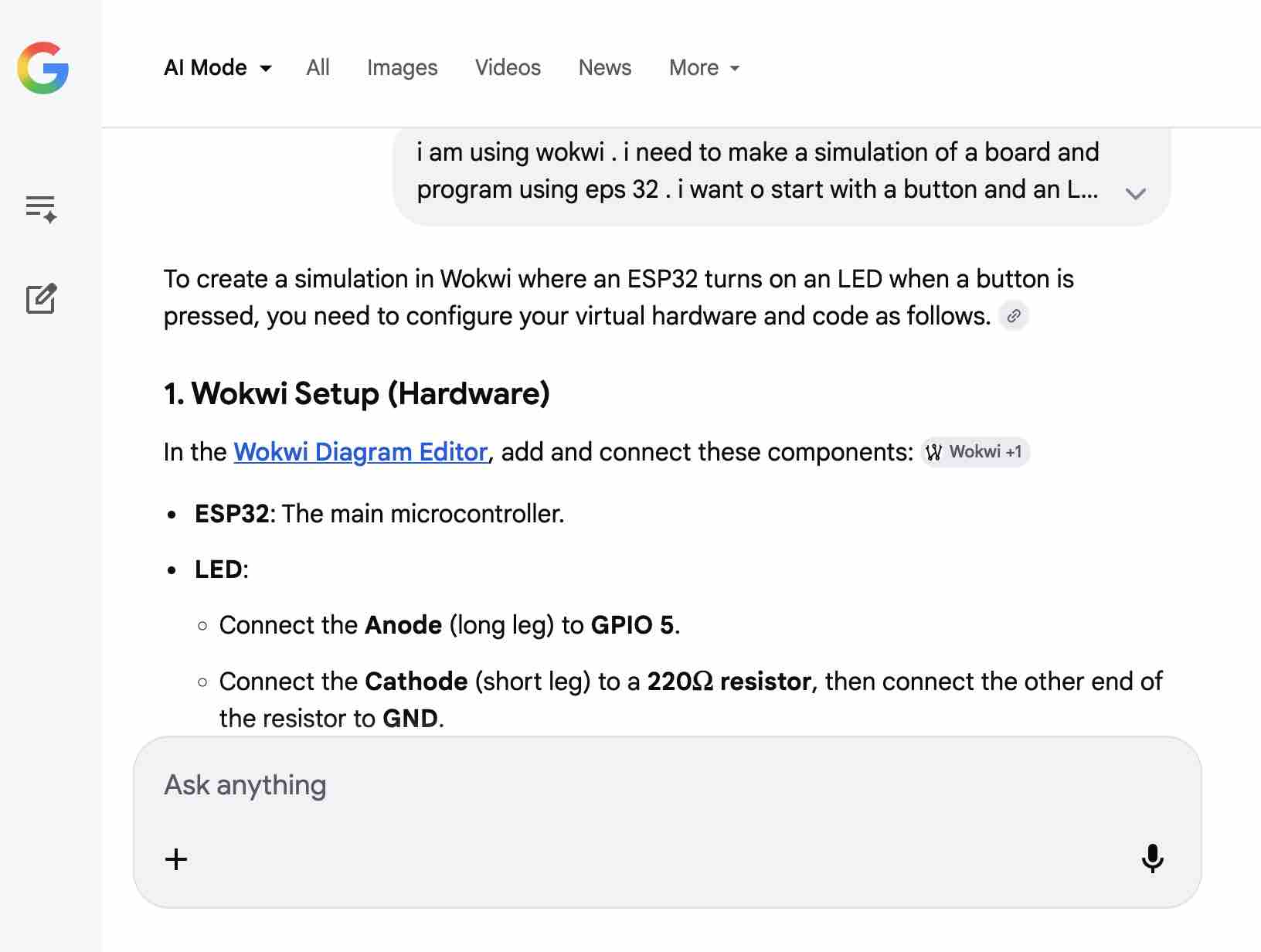Switch to the All results tab

coord(318,68)
